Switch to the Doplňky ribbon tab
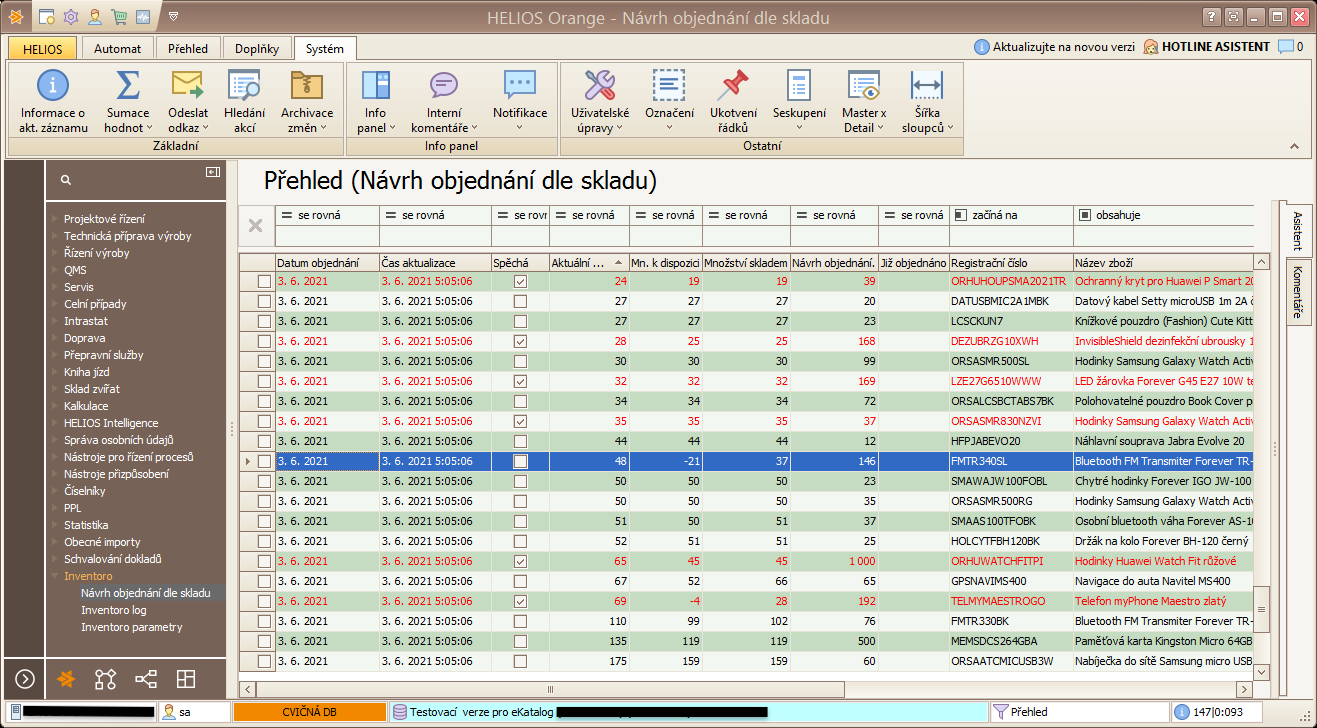Screen dimensions: 1317x728 tap(257, 48)
